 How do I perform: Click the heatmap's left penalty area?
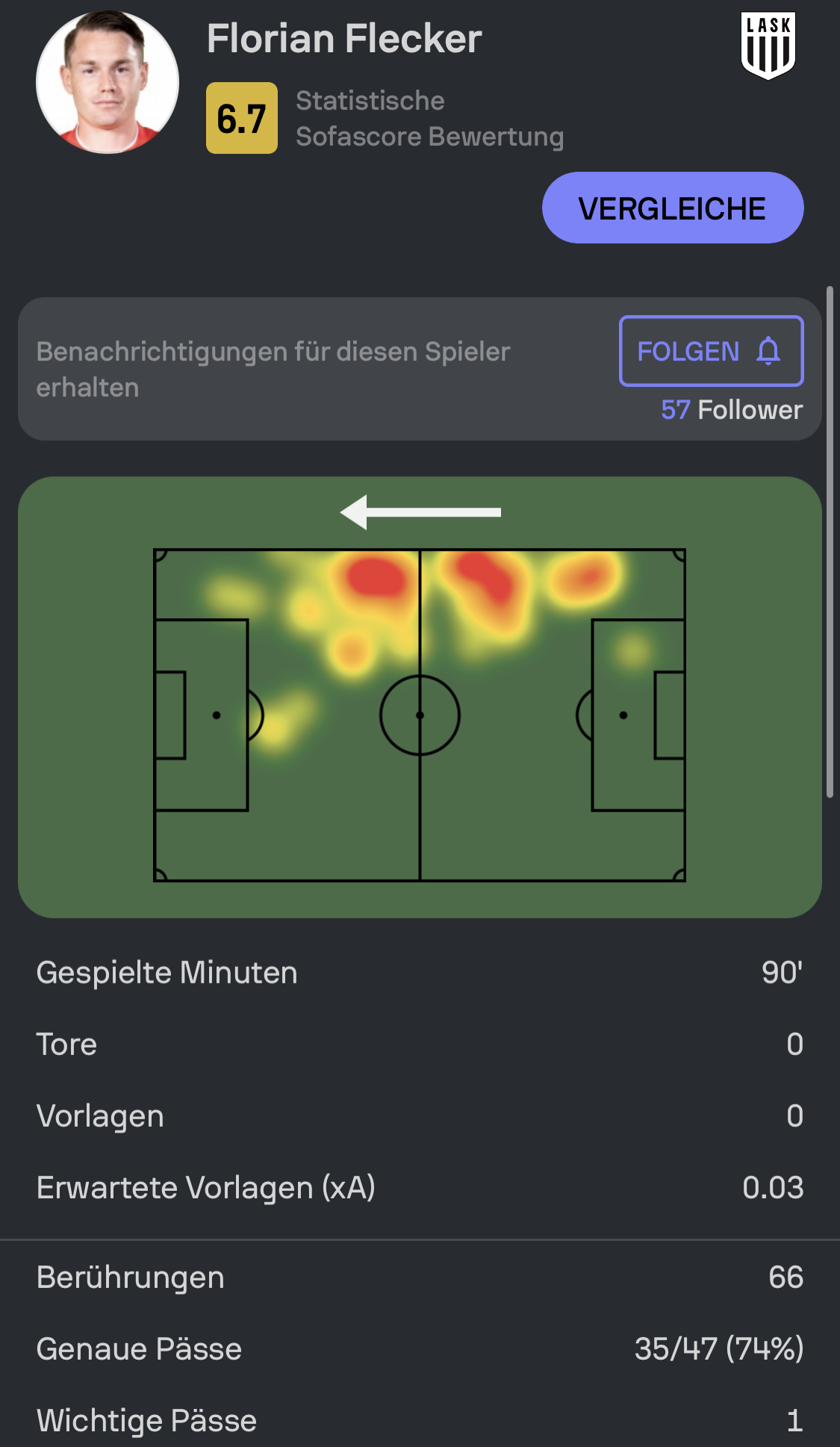(x=201, y=715)
